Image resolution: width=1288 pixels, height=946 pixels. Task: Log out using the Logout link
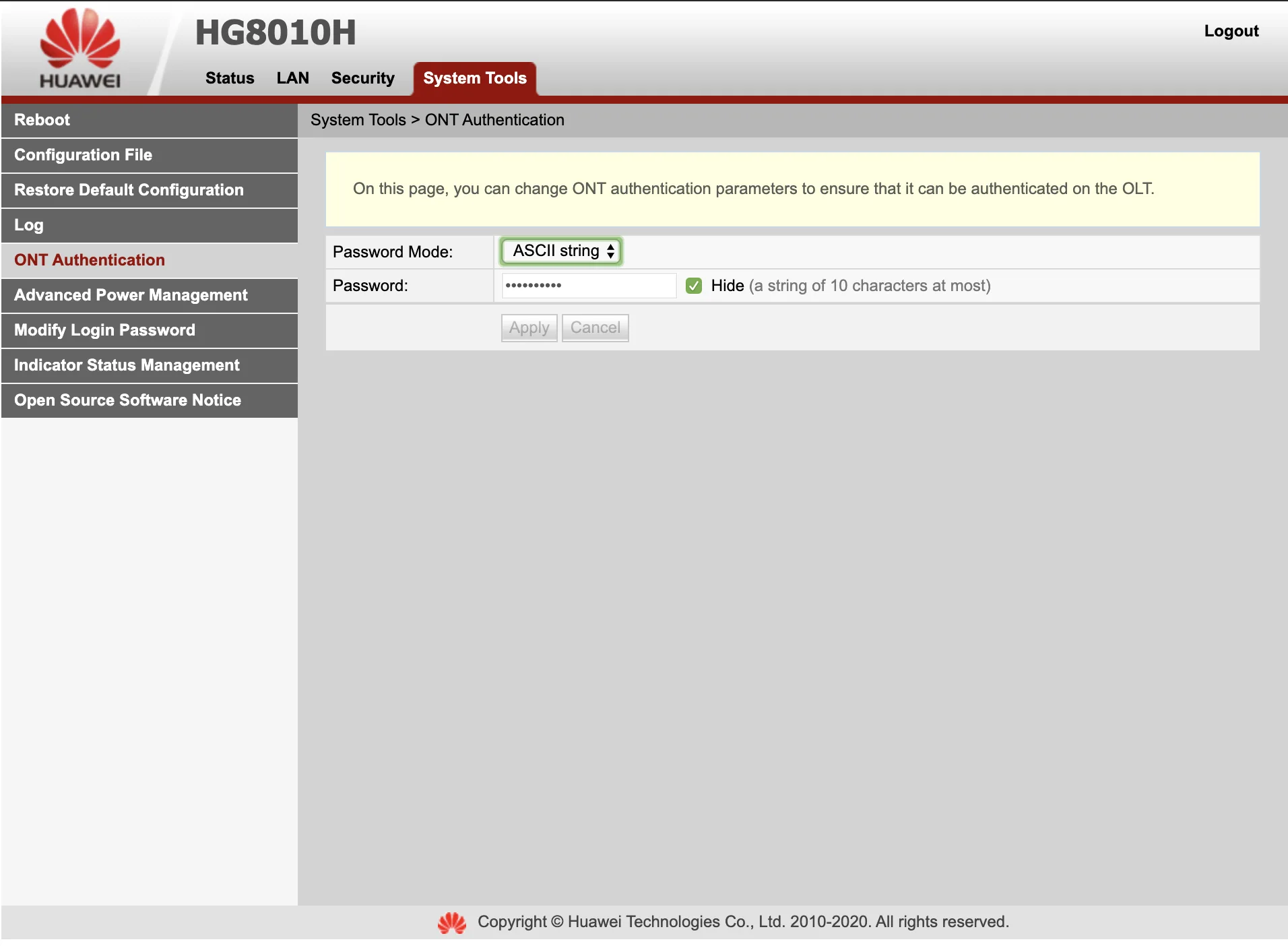click(x=1231, y=31)
